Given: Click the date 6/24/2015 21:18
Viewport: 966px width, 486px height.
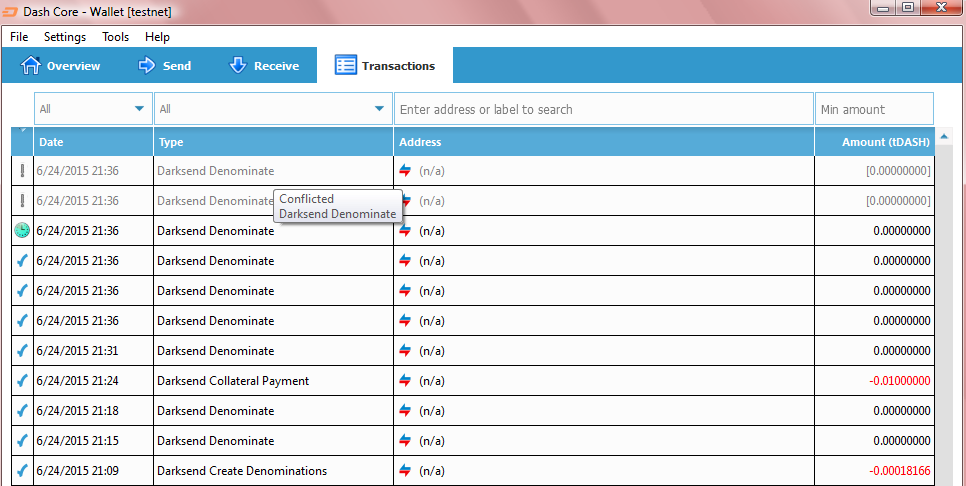Looking at the screenshot, I should [78, 411].
